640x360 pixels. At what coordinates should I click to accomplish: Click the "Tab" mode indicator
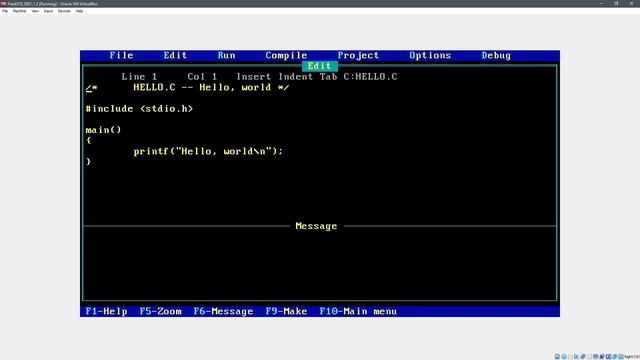tap(328, 77)
